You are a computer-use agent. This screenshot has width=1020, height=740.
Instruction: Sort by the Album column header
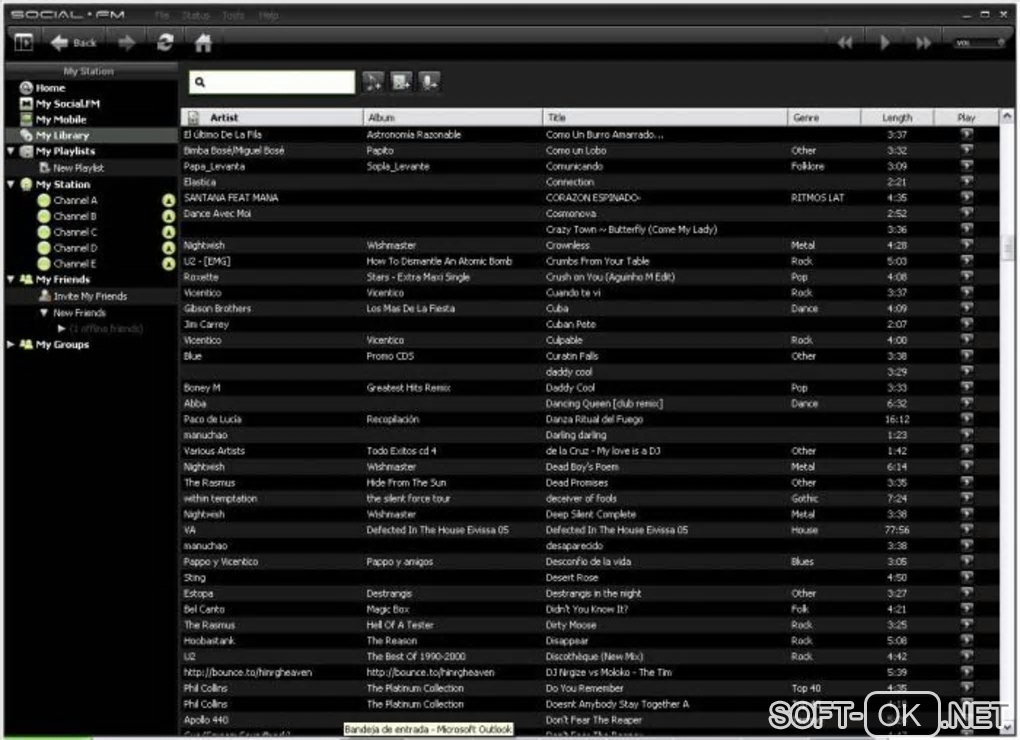click(x=453, y=118)
